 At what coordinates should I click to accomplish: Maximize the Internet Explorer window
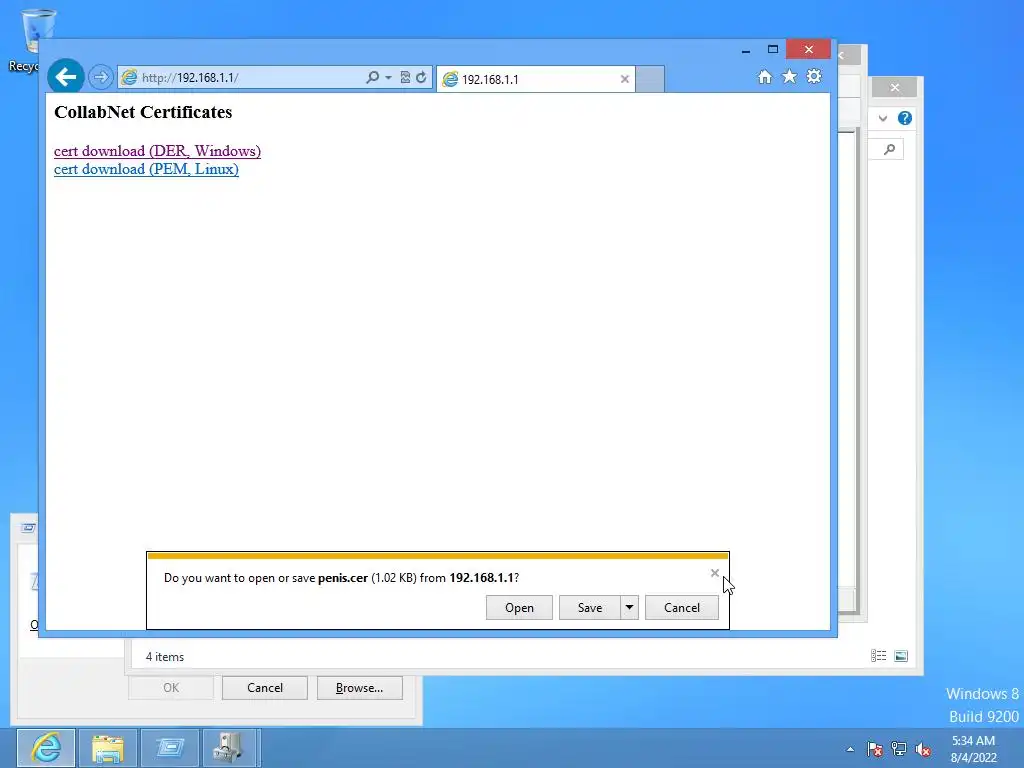click(773, 49)
